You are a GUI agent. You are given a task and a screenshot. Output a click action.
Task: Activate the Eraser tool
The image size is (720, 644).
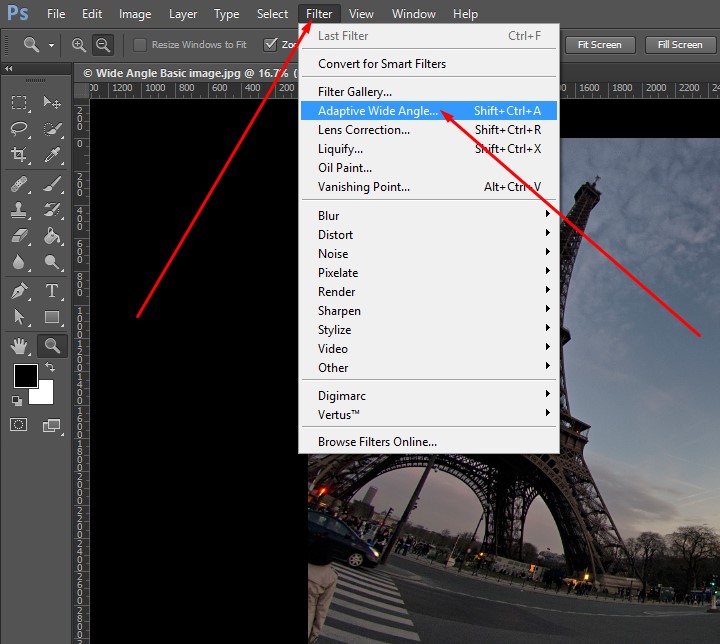[19, 237]
